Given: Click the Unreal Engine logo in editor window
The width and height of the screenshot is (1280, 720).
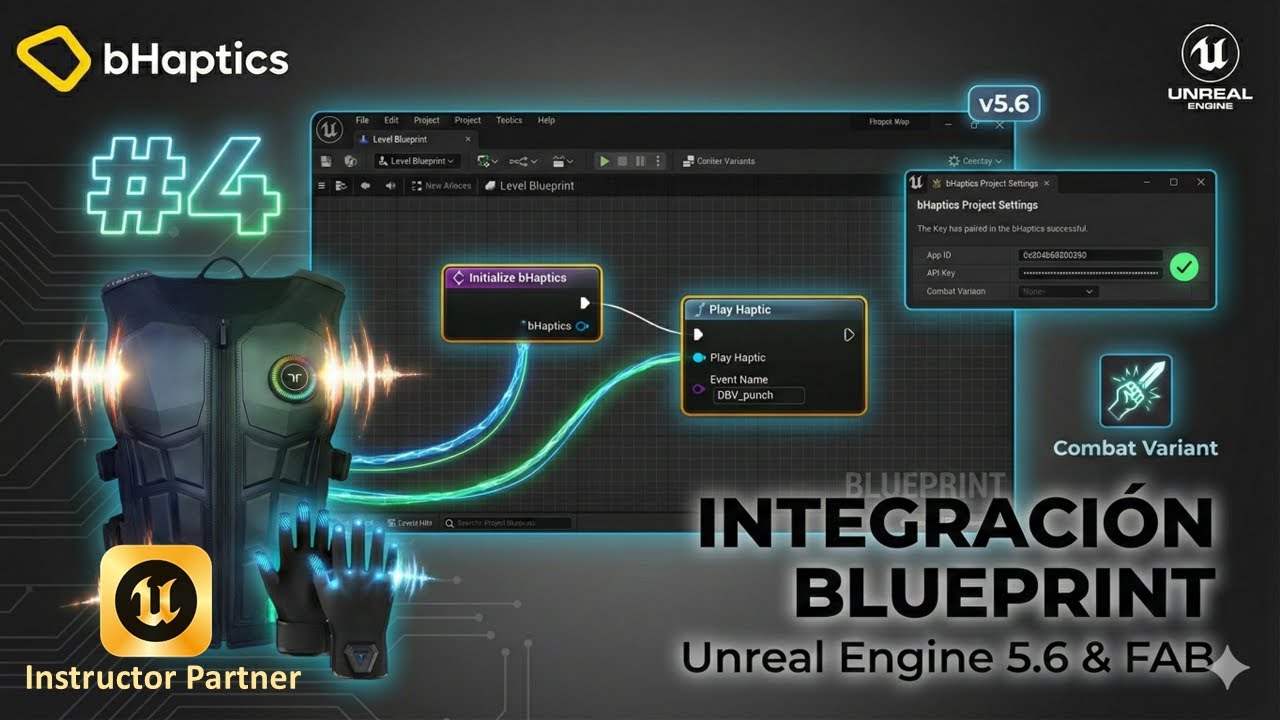Looking at the screenshot, I should (x=329, y=128).
